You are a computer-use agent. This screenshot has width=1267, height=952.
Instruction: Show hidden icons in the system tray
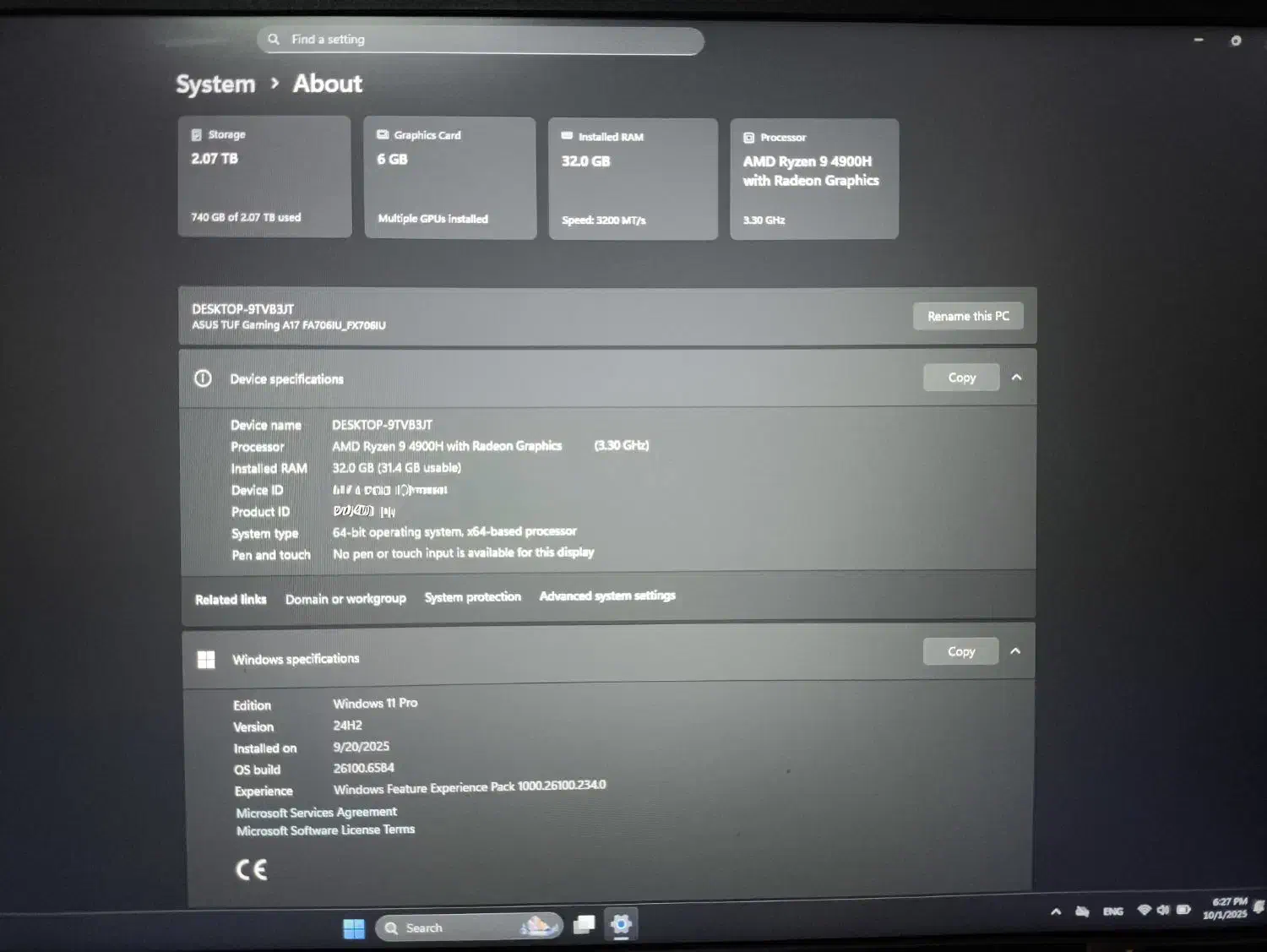[1056, 911]
